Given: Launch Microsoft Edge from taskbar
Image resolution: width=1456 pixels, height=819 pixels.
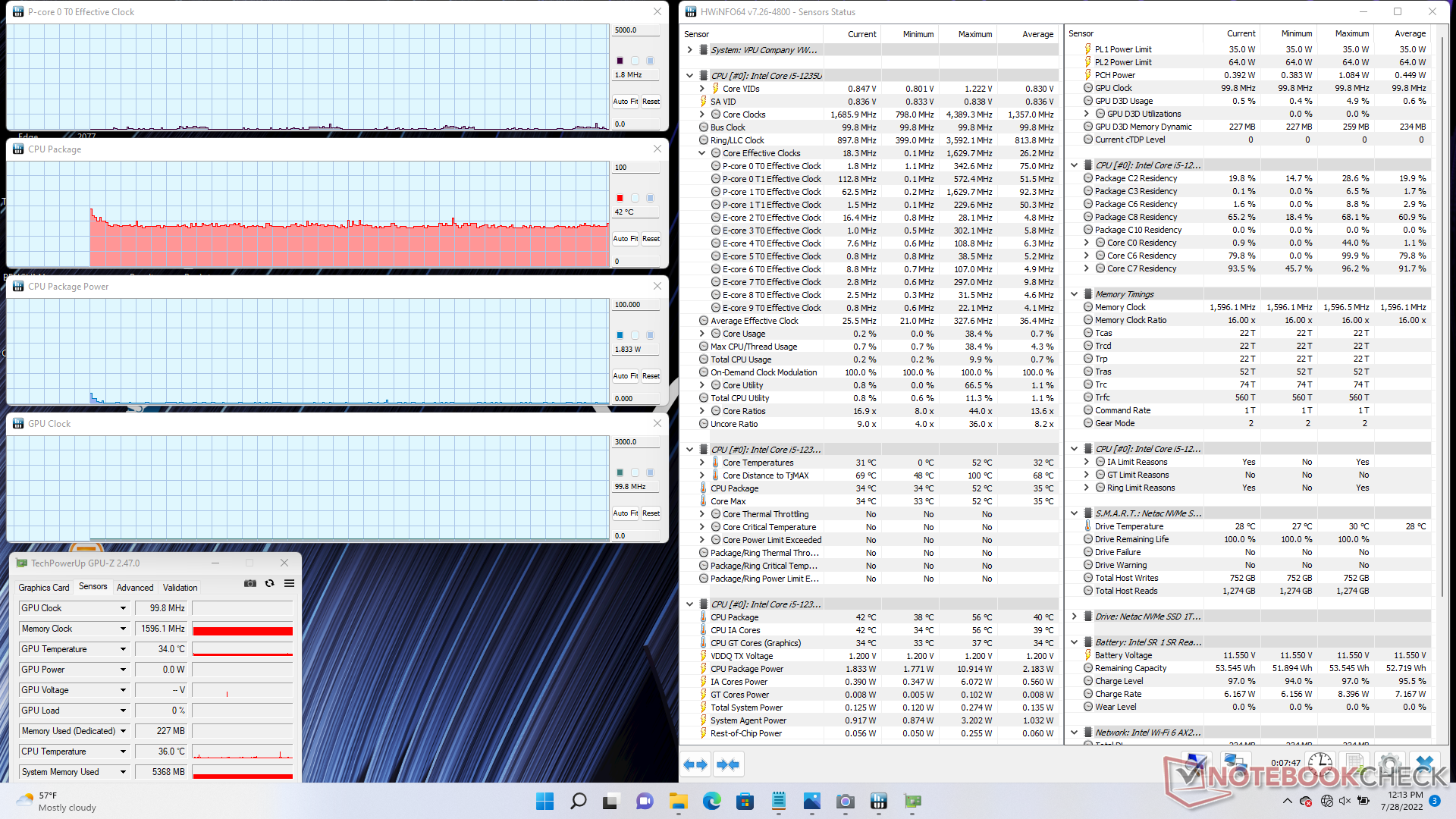Looking at the screenshot, I should click(x=711, y=801).
